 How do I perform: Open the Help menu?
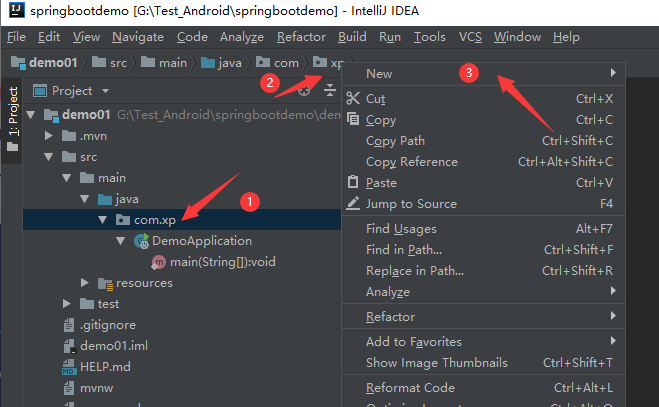coord(566,37)
